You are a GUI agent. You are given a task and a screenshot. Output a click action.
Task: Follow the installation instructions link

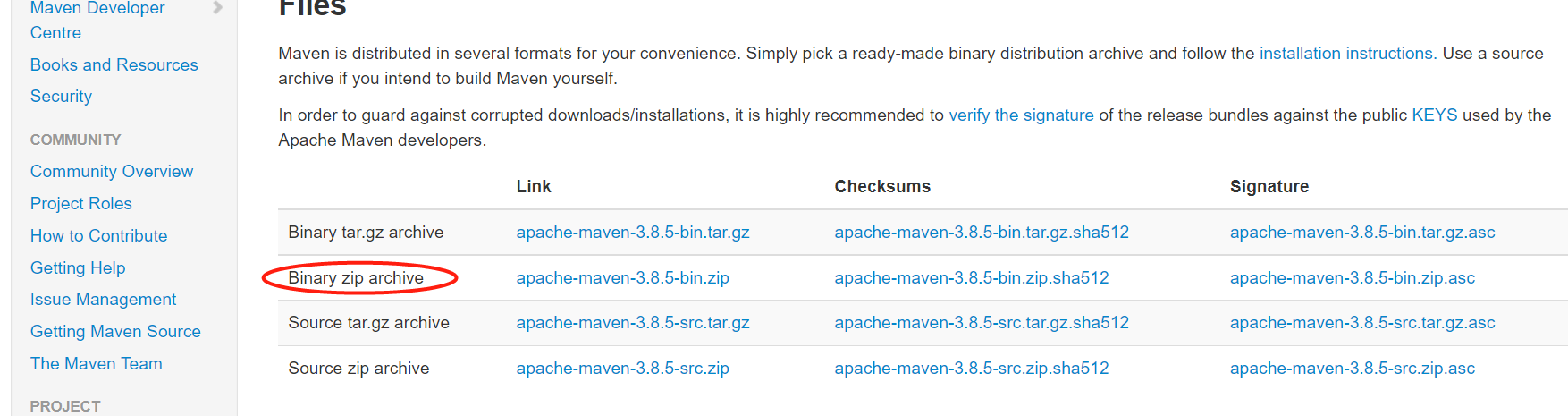1347,53
